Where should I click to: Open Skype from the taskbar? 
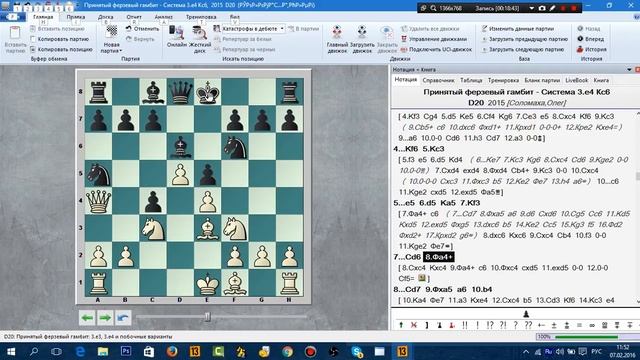coord(357,351)
